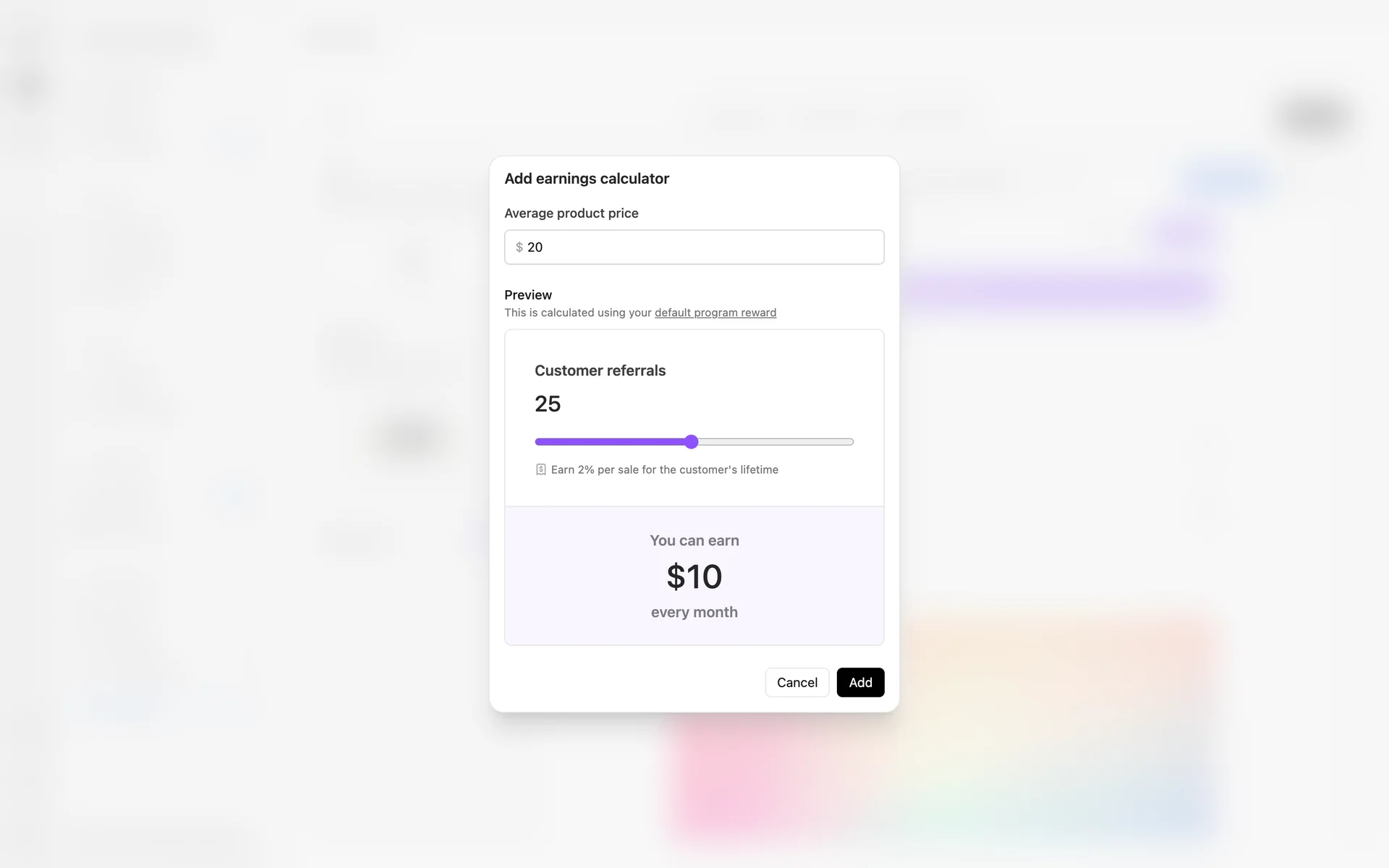Open the default program reward link

click(x=715, y=312)
